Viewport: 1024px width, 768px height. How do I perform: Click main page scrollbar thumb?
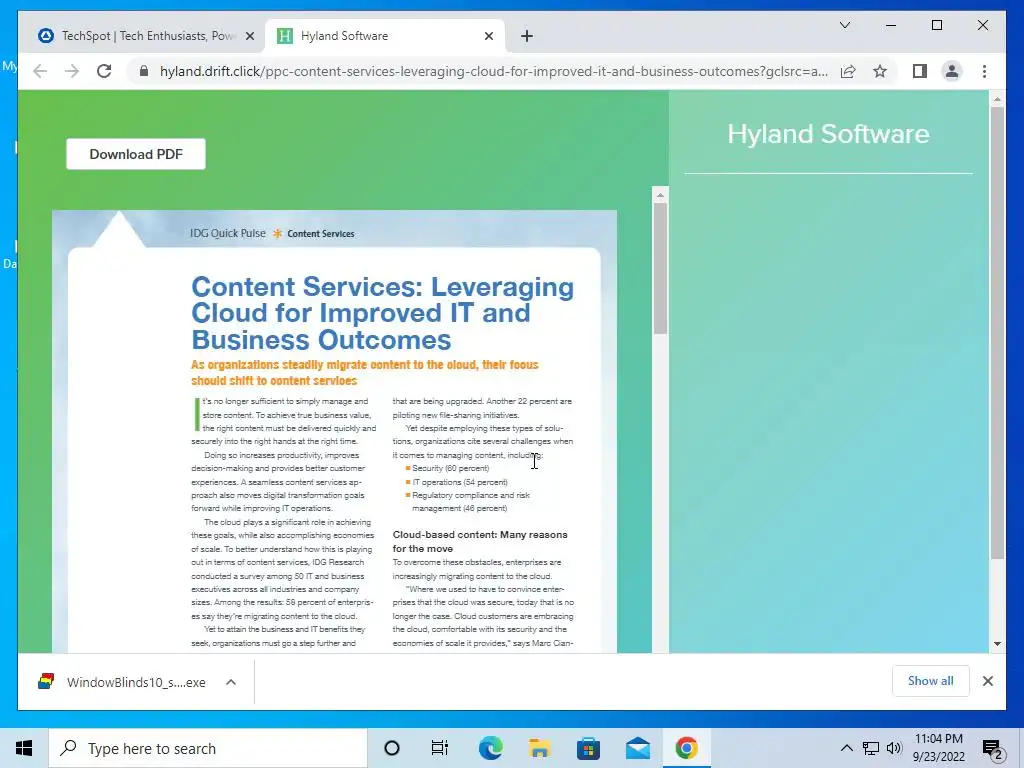997,333
